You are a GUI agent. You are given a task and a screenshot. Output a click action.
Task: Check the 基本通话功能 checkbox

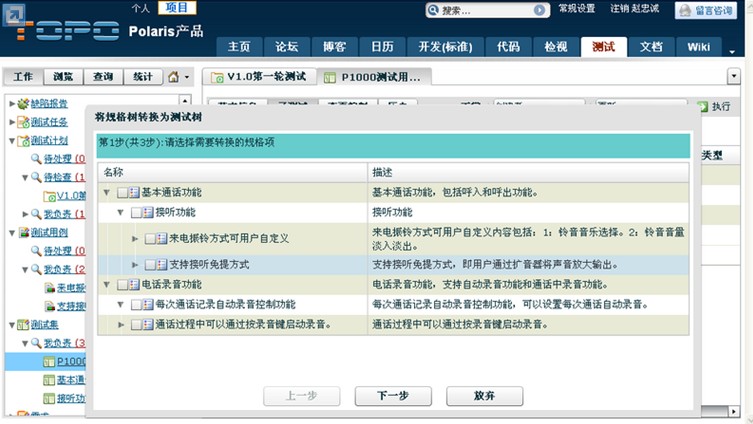(x=122, y=192)
